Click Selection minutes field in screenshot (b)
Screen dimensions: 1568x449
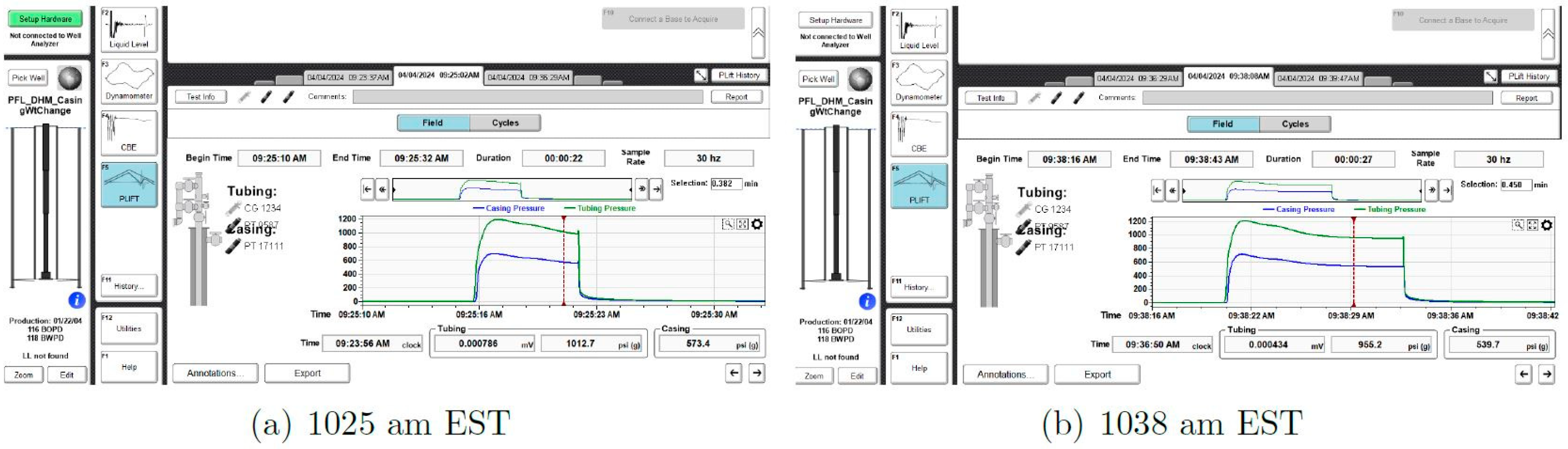pyautogui.click(x=1516, y=185)
